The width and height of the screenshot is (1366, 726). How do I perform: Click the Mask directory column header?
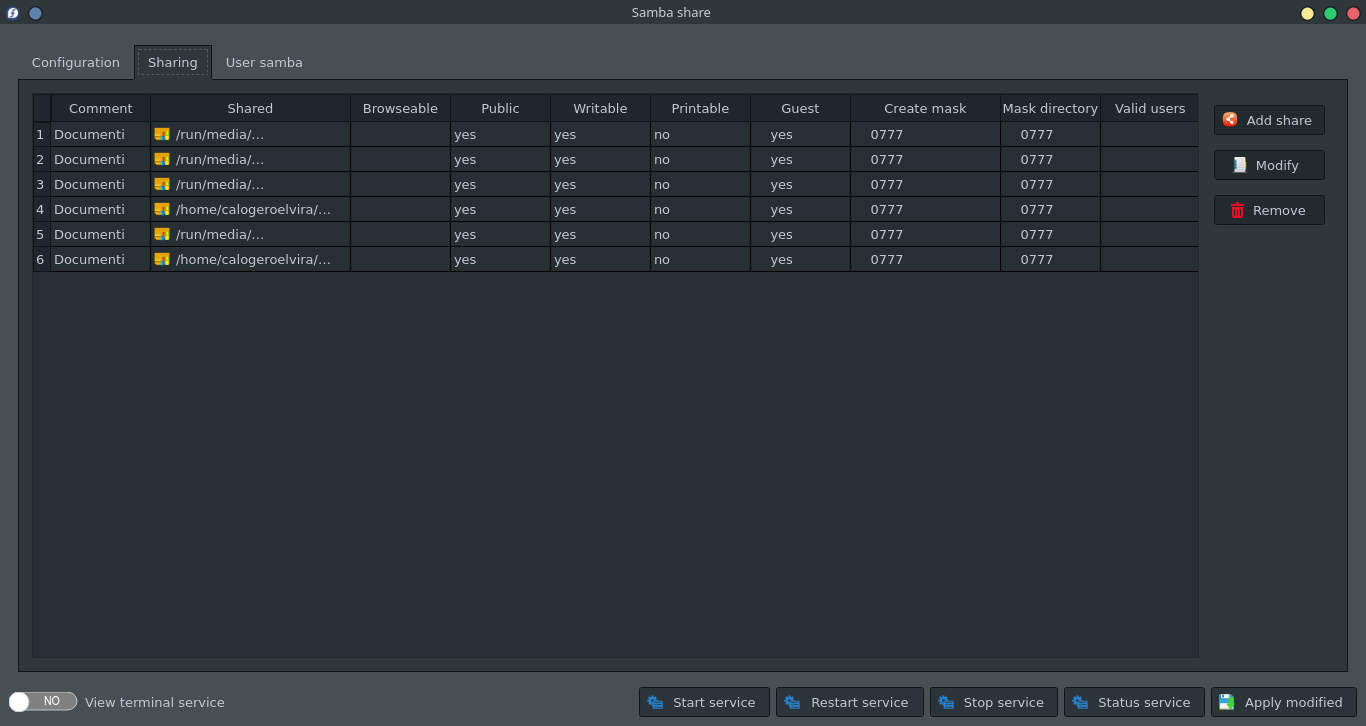[x=1050, y=108]
